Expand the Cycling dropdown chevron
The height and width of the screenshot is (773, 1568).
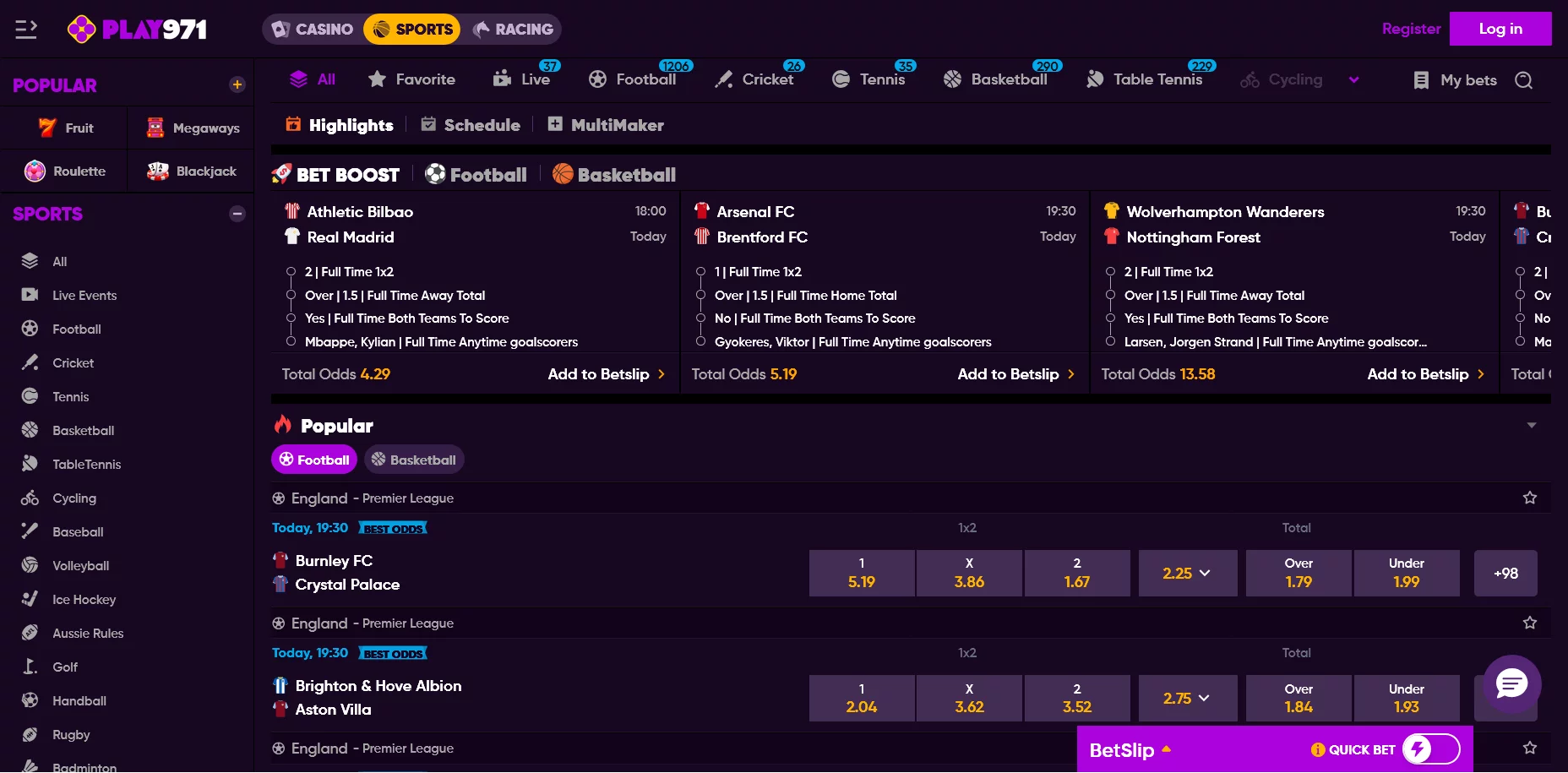click(x=1355, y=79)
